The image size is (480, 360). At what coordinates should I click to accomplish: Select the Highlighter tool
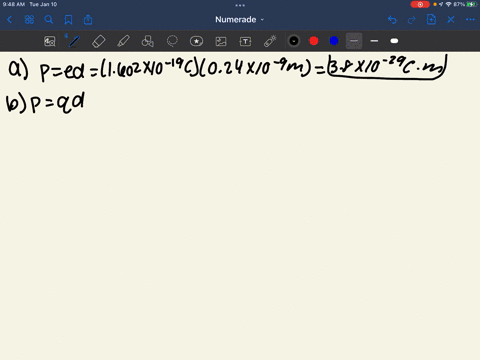(123, 41)
